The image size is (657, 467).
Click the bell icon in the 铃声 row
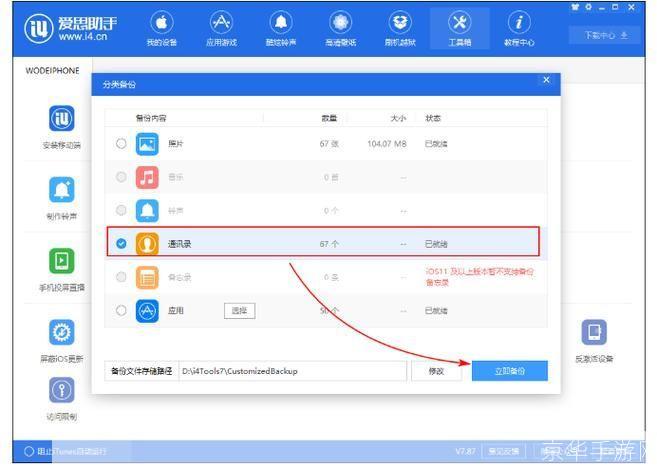tap(147, 210)
